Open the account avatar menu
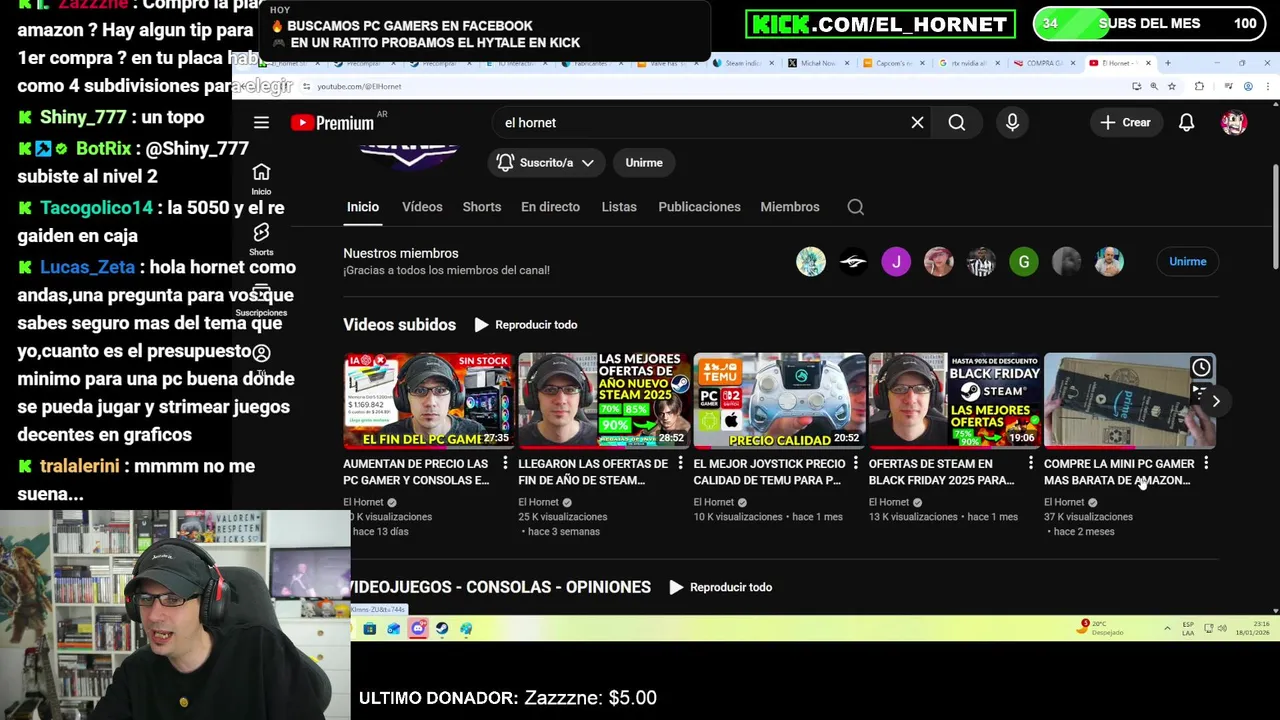Image resolution: width=1280 pixels, height=720 pixels. click(1234, 122)
